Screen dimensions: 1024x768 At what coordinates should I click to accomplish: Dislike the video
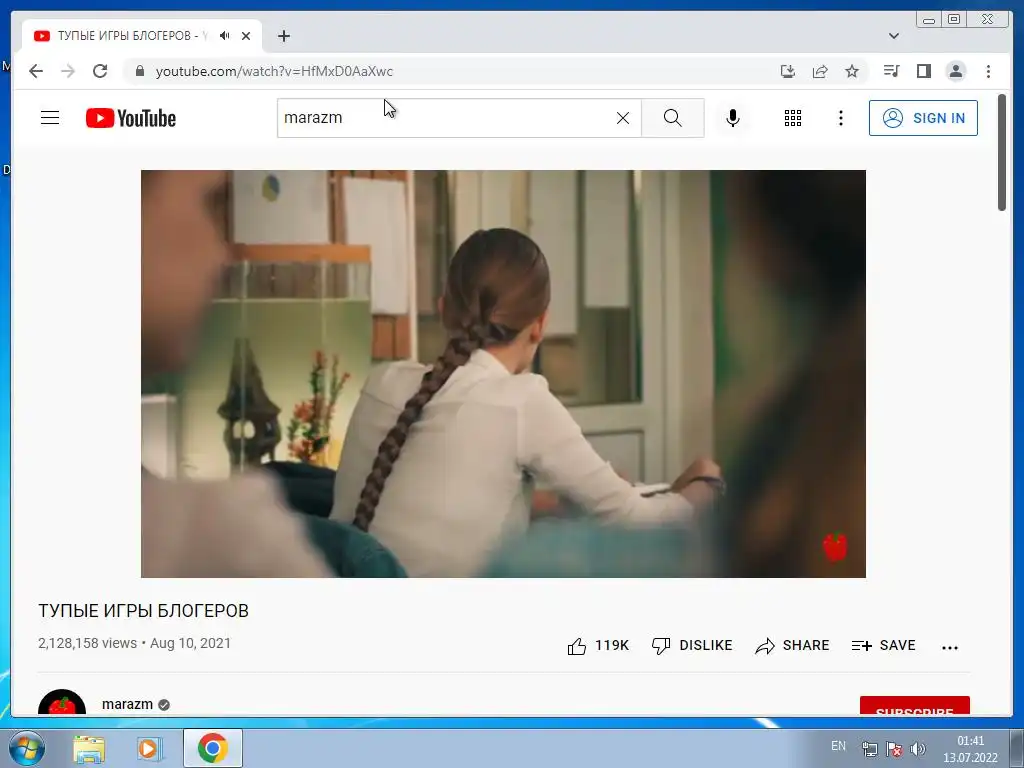tap(692, 646)
